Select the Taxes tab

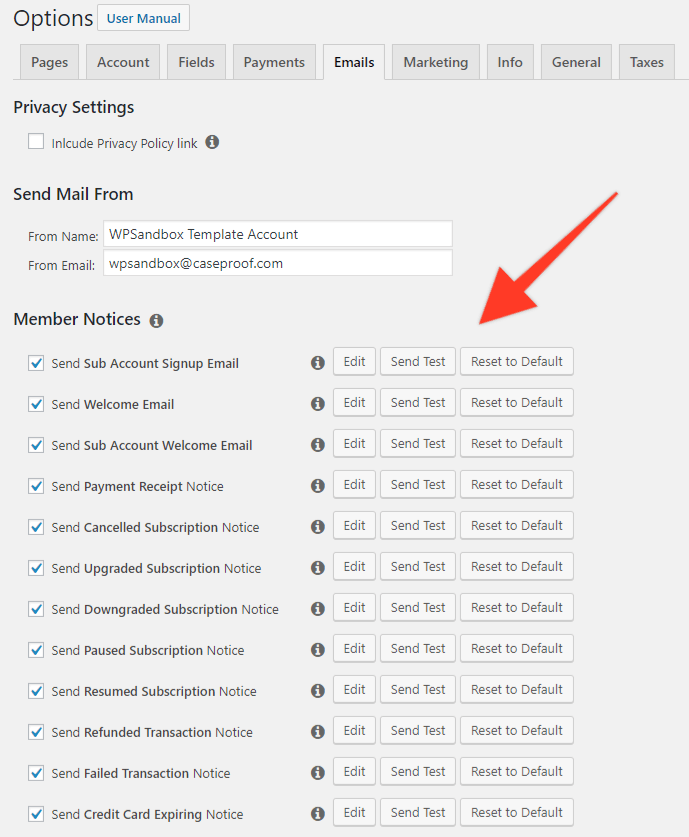pyautogui.click(x=646, y=61)
